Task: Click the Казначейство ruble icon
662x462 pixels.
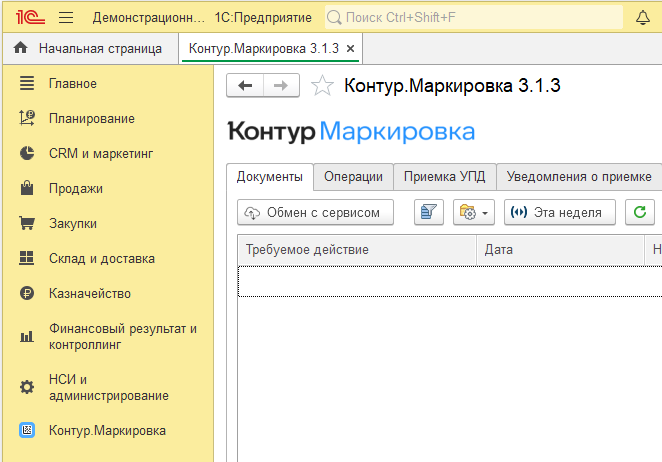Action: (x=27, y=293)
